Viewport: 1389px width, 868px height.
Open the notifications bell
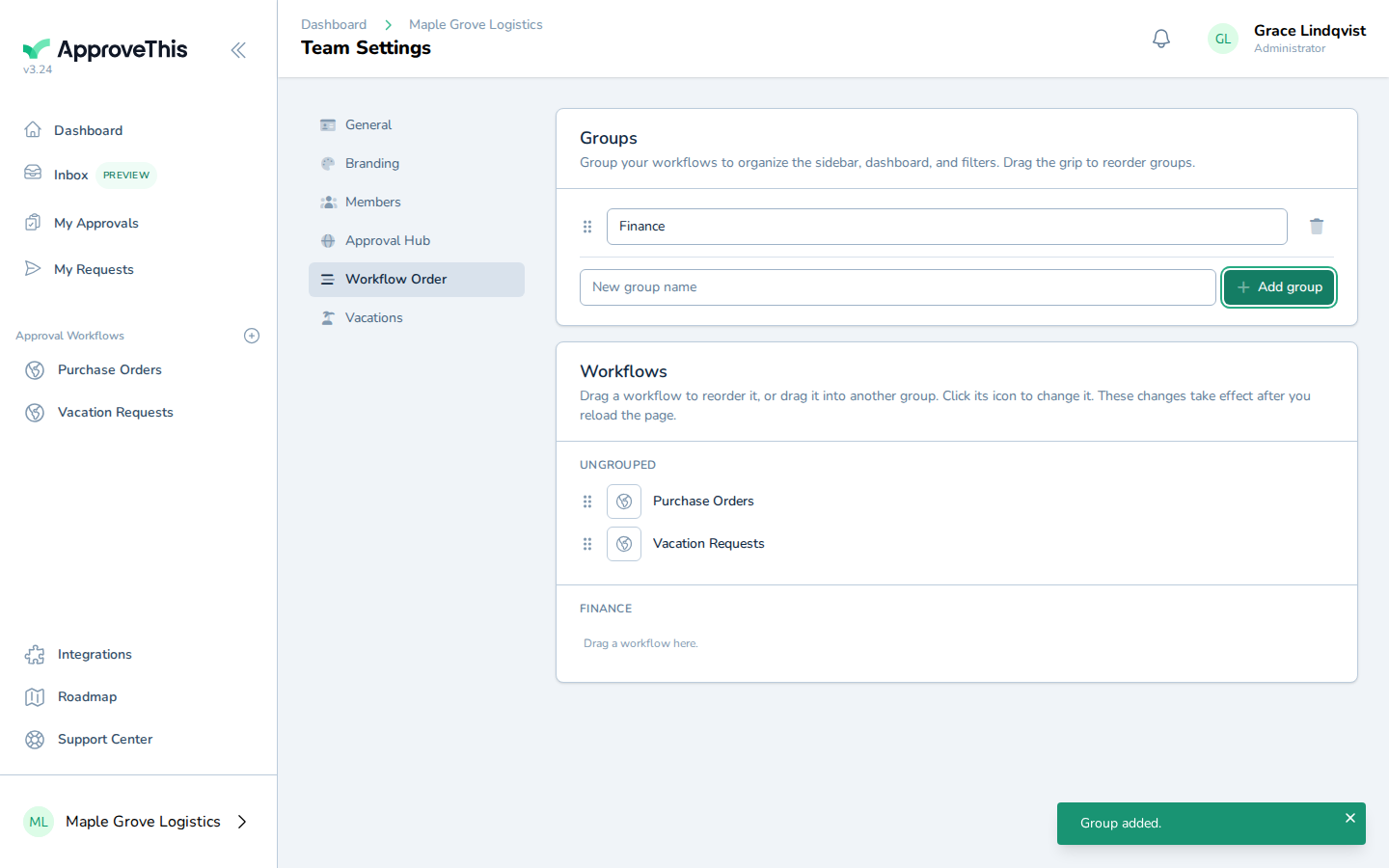(1161, 39)
